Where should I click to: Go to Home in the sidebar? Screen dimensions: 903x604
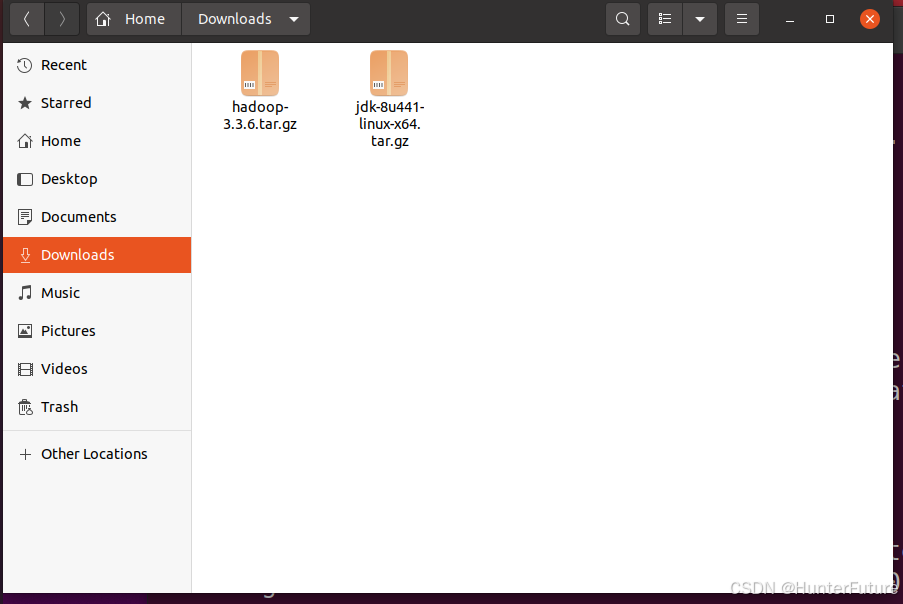click(x=97, y=141)
